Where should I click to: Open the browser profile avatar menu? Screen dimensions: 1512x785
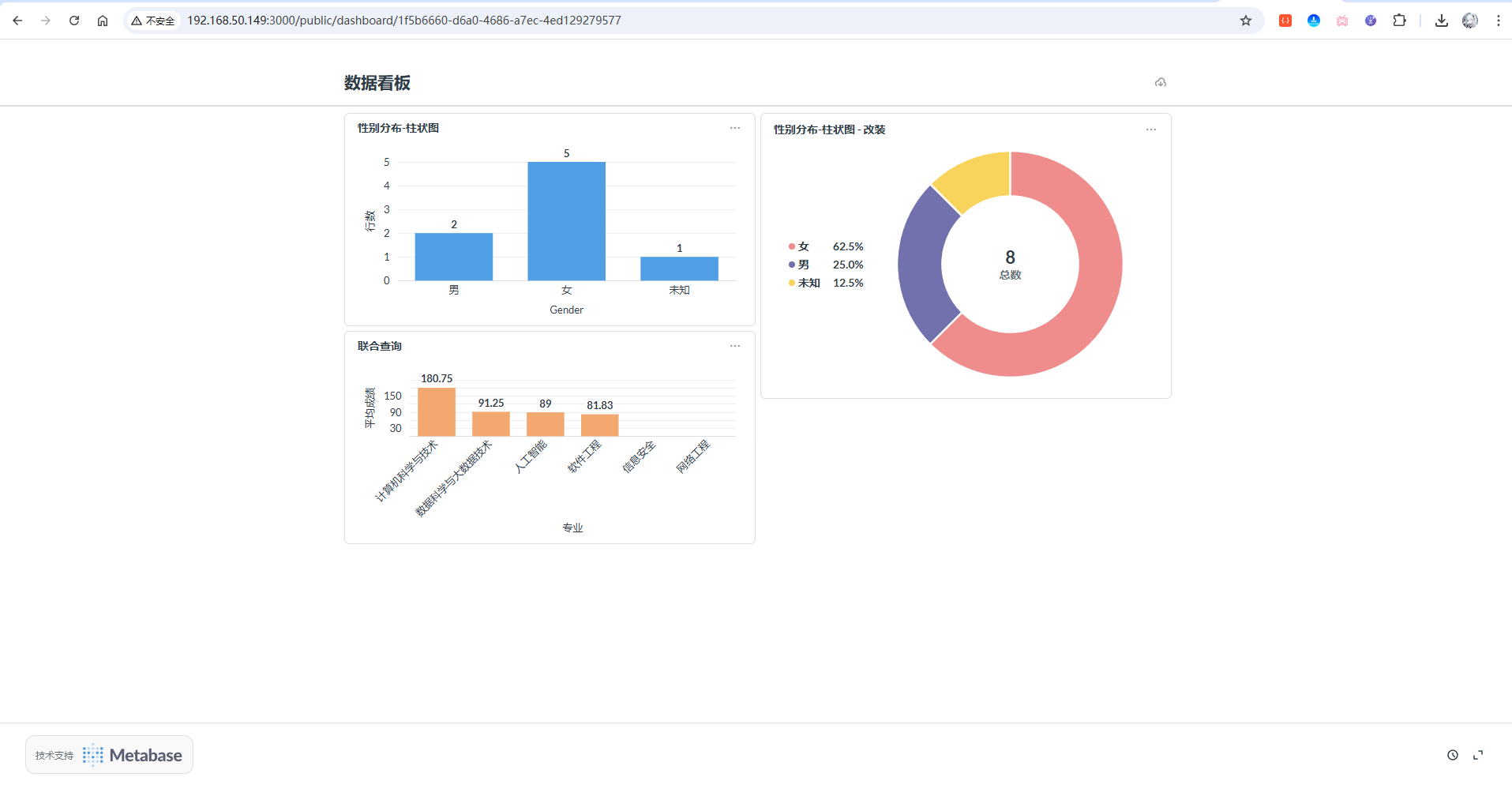pos(1469,21)
